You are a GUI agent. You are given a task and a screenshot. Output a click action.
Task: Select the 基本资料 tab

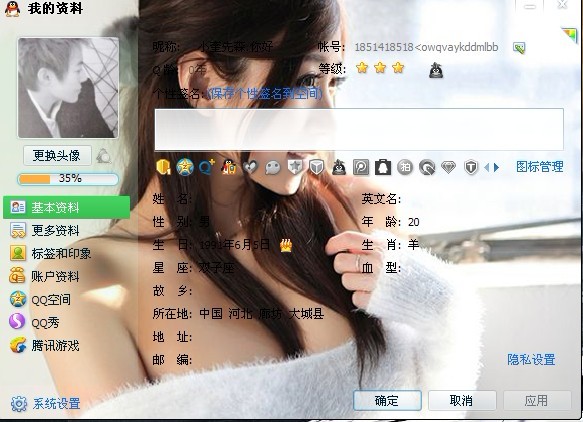click(67, 207)
